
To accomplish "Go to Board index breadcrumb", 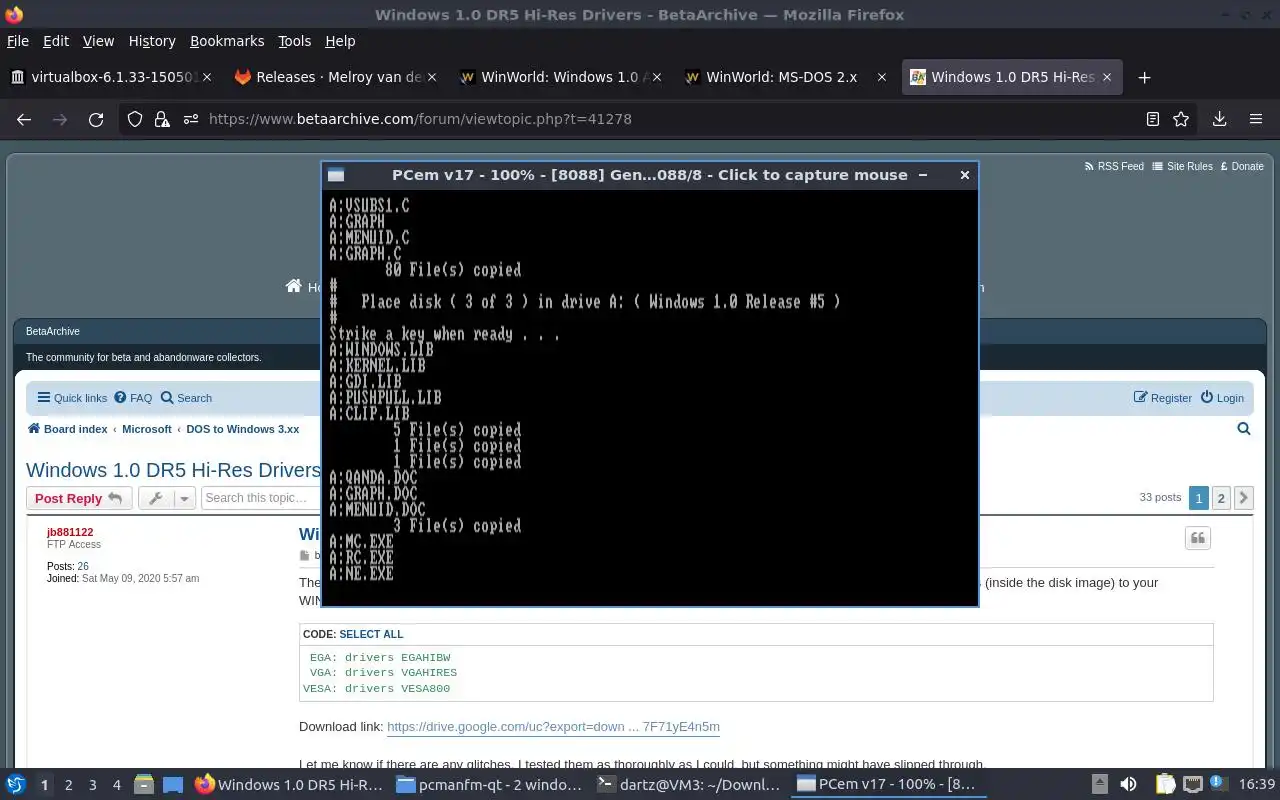I will tap(67, 429).
